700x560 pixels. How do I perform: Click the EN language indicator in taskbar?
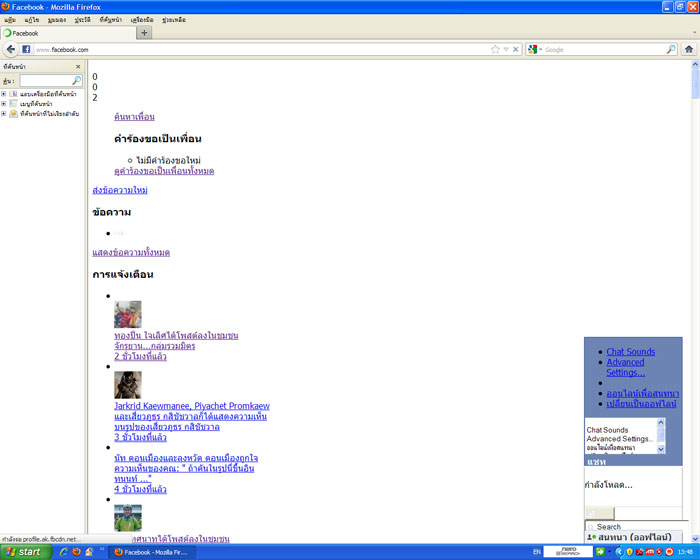click(x=537, y=552)
